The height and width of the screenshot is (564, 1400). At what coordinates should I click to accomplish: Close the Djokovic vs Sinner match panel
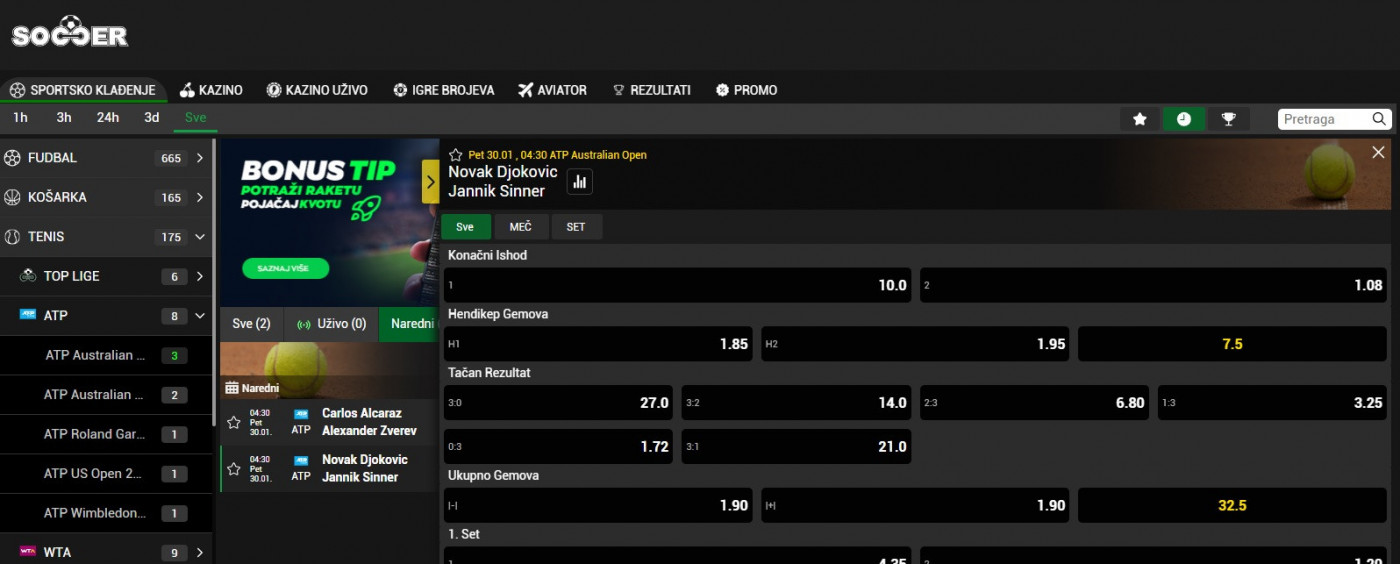1378,152
